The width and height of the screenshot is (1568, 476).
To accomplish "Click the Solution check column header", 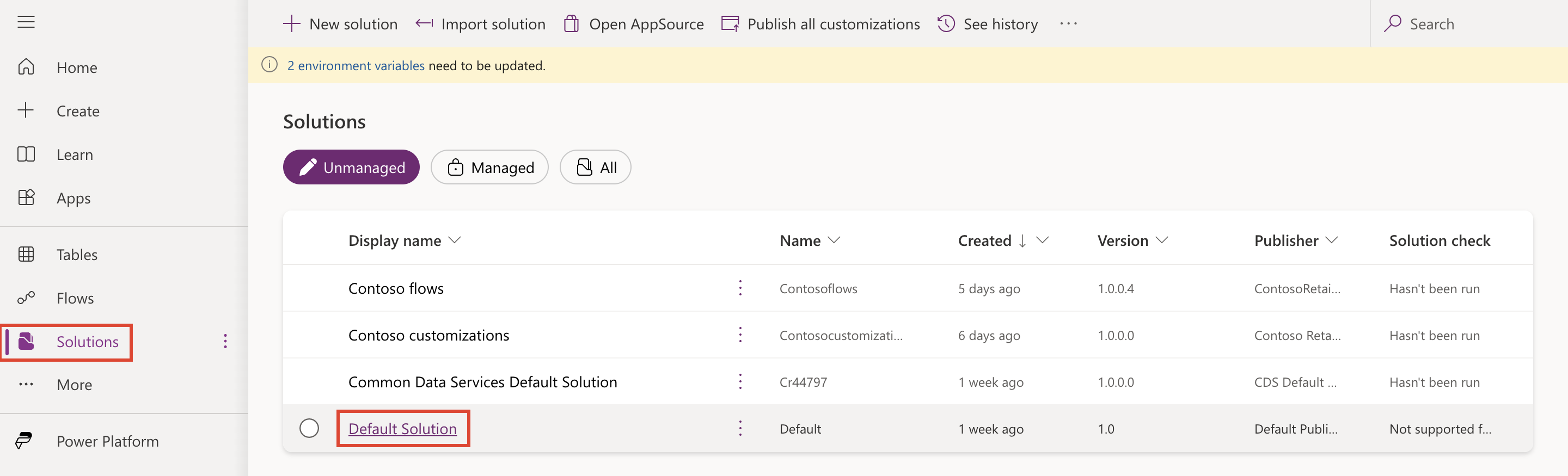I will point(1440,241).
